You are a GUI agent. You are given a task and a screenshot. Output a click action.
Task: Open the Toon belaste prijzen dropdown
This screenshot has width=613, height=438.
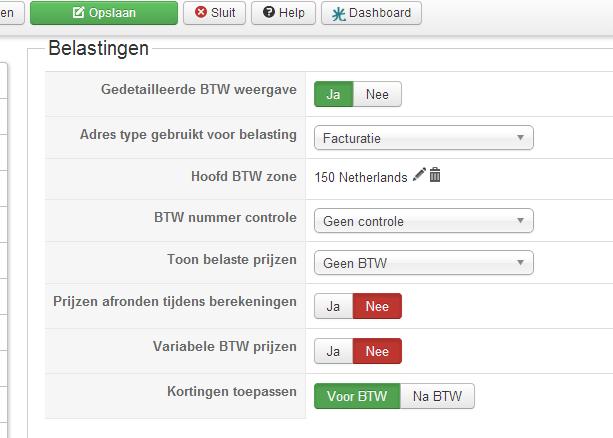pyautogui.click(x=423, y=264)
